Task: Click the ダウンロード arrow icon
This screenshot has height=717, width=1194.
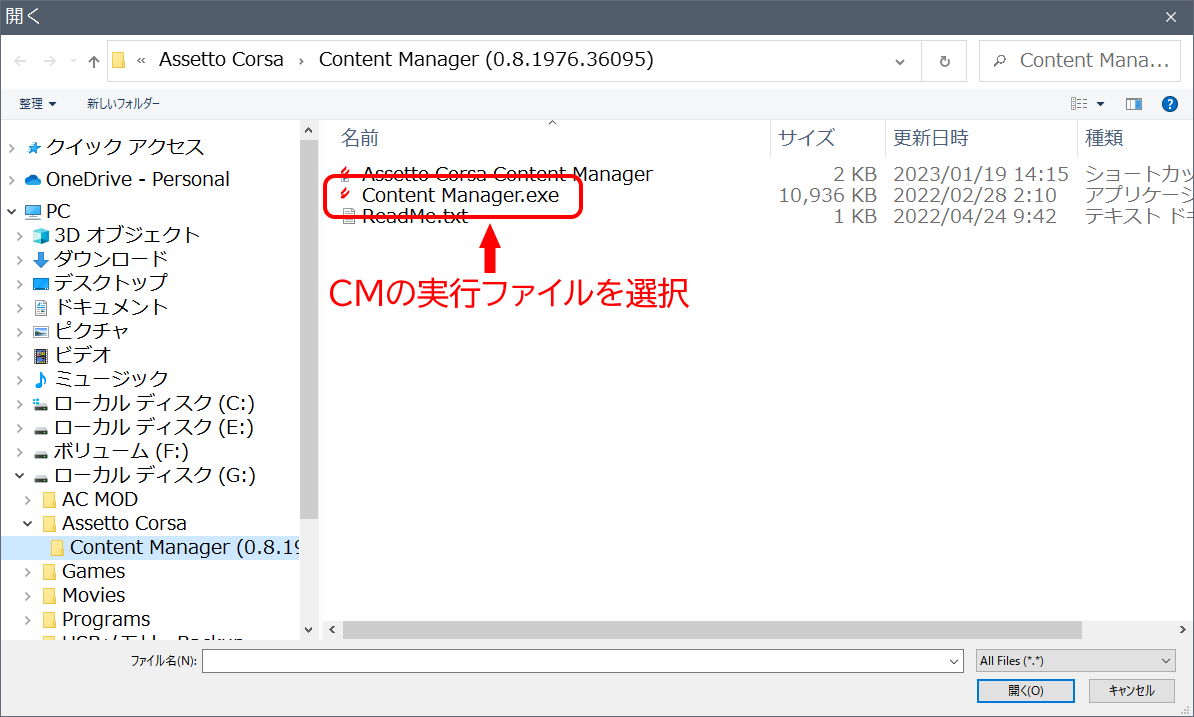Action: [x=41, y=260]
